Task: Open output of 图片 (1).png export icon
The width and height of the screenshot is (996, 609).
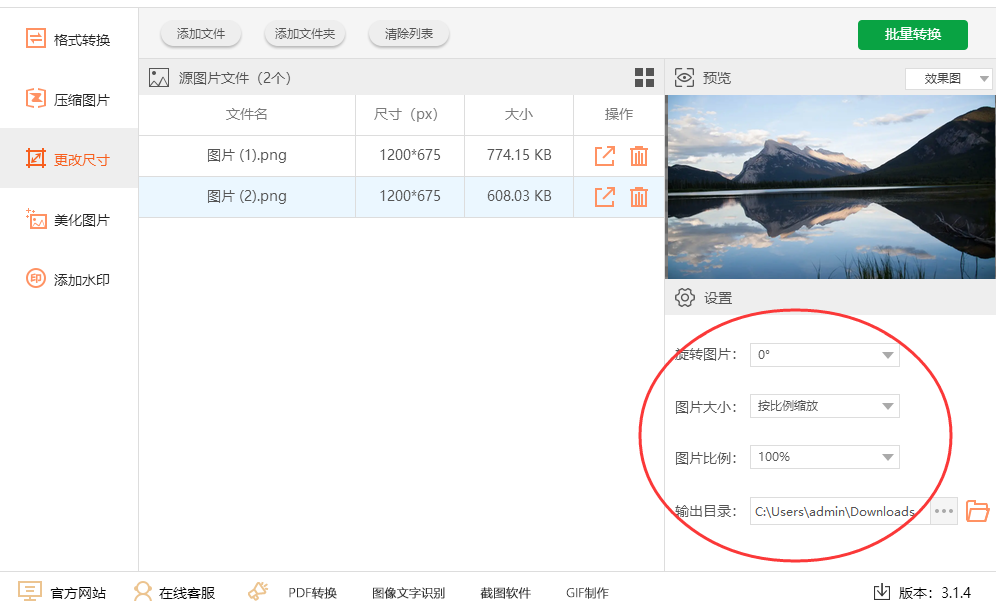Action: point(605,156)
